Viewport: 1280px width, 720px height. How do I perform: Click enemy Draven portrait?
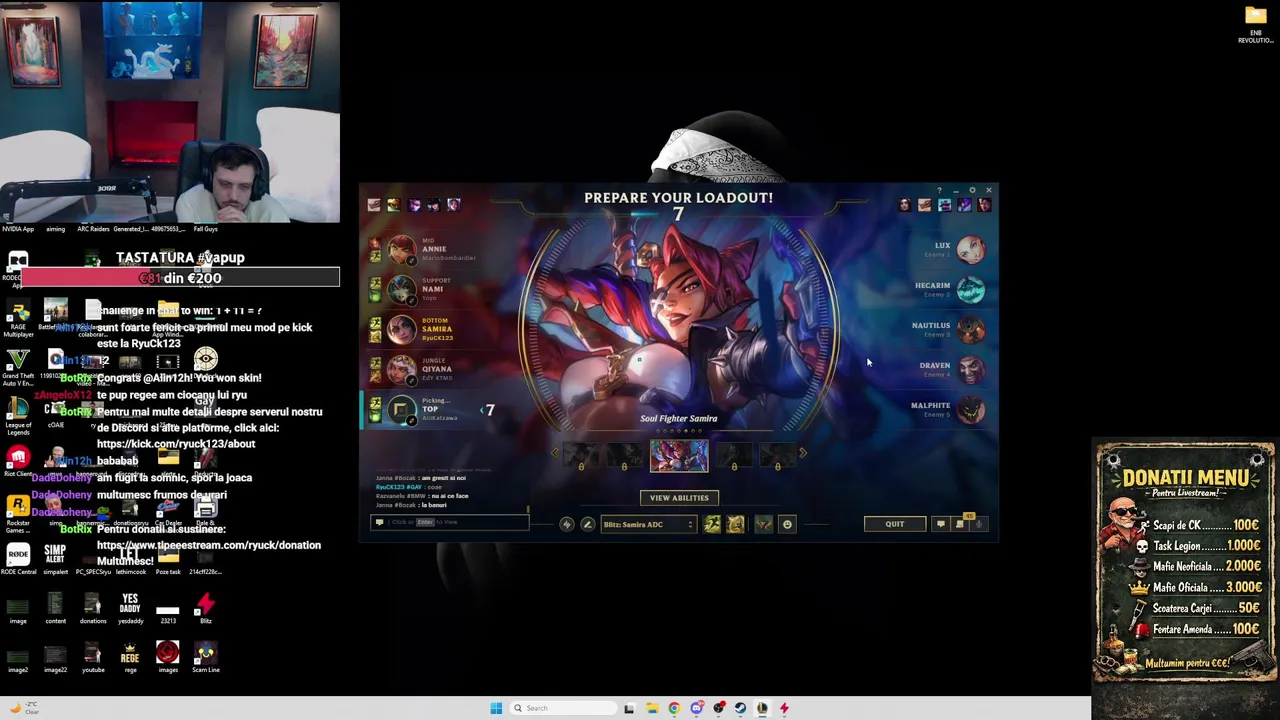coord(970,369)
